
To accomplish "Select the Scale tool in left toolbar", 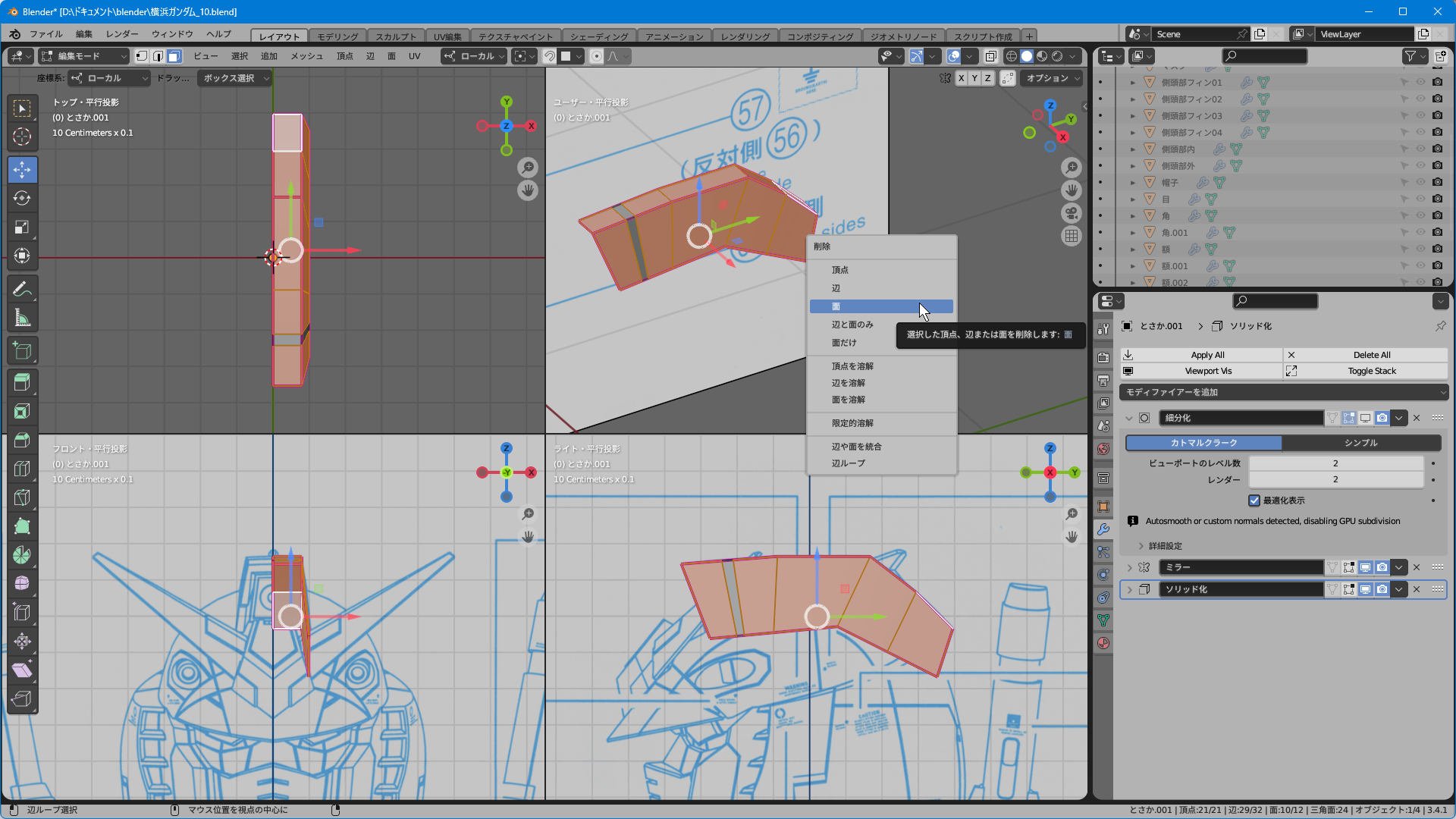I will click(x=22, y=227).
